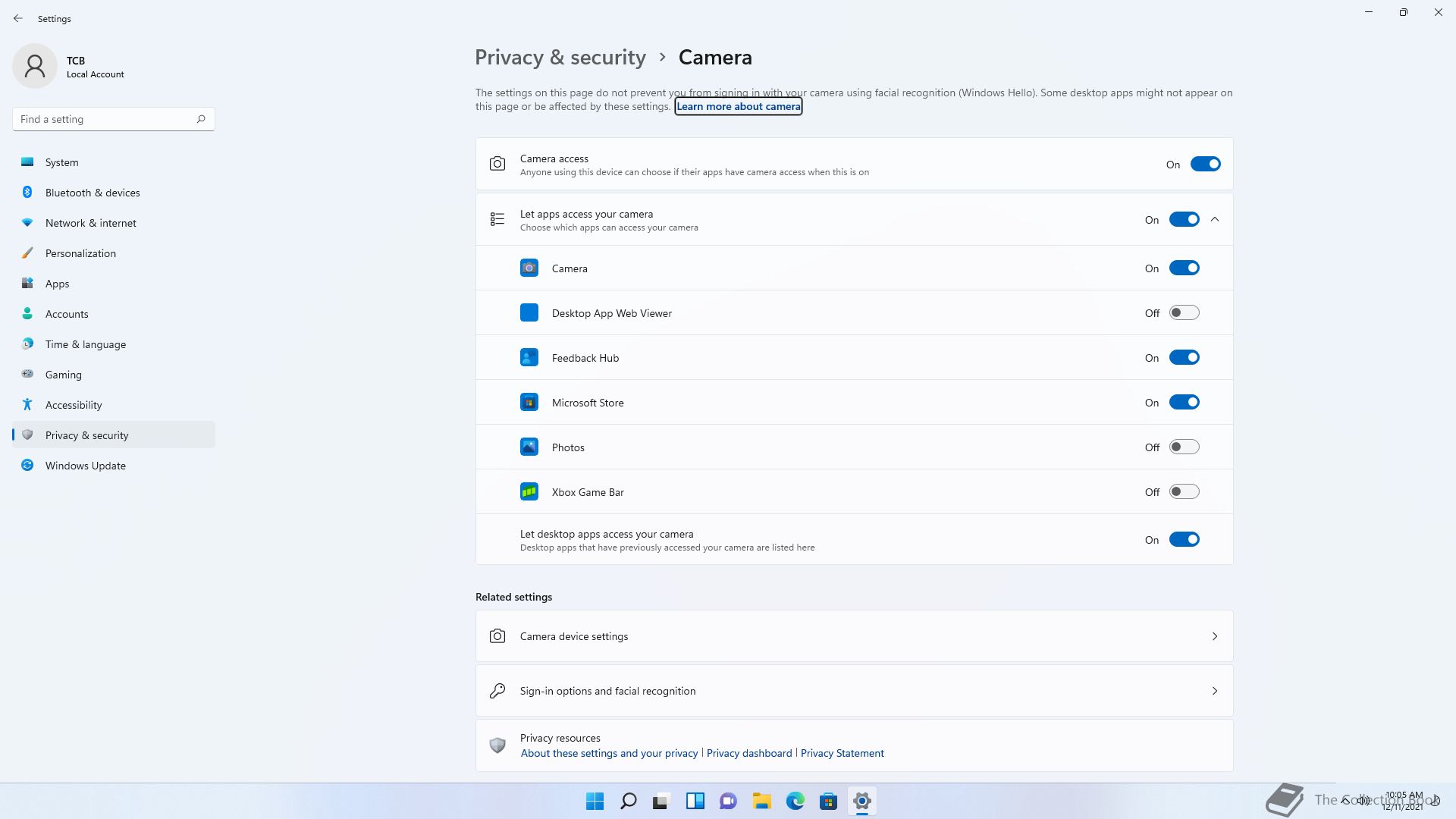1456x819 pixels.
Task: Turn off the Camera access toggle
Action: pyautogui.click(x=1204, y=165)
